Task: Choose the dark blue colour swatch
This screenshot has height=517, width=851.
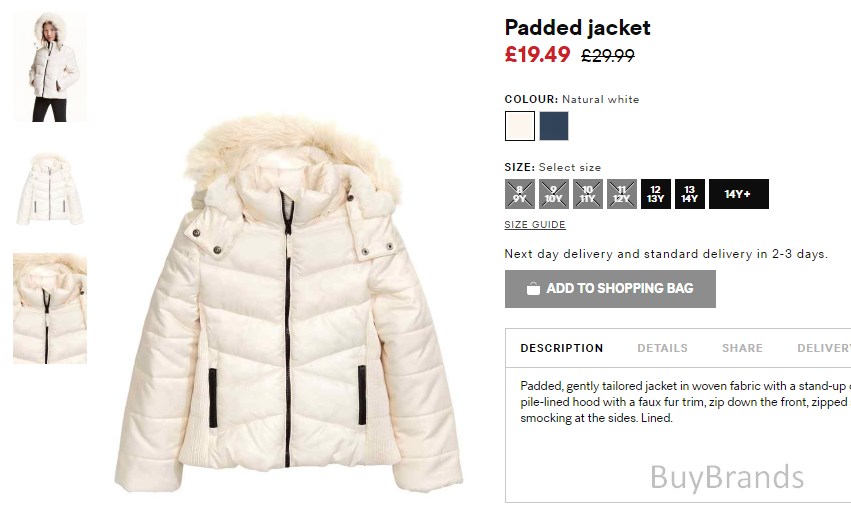Action: [554, 126]
